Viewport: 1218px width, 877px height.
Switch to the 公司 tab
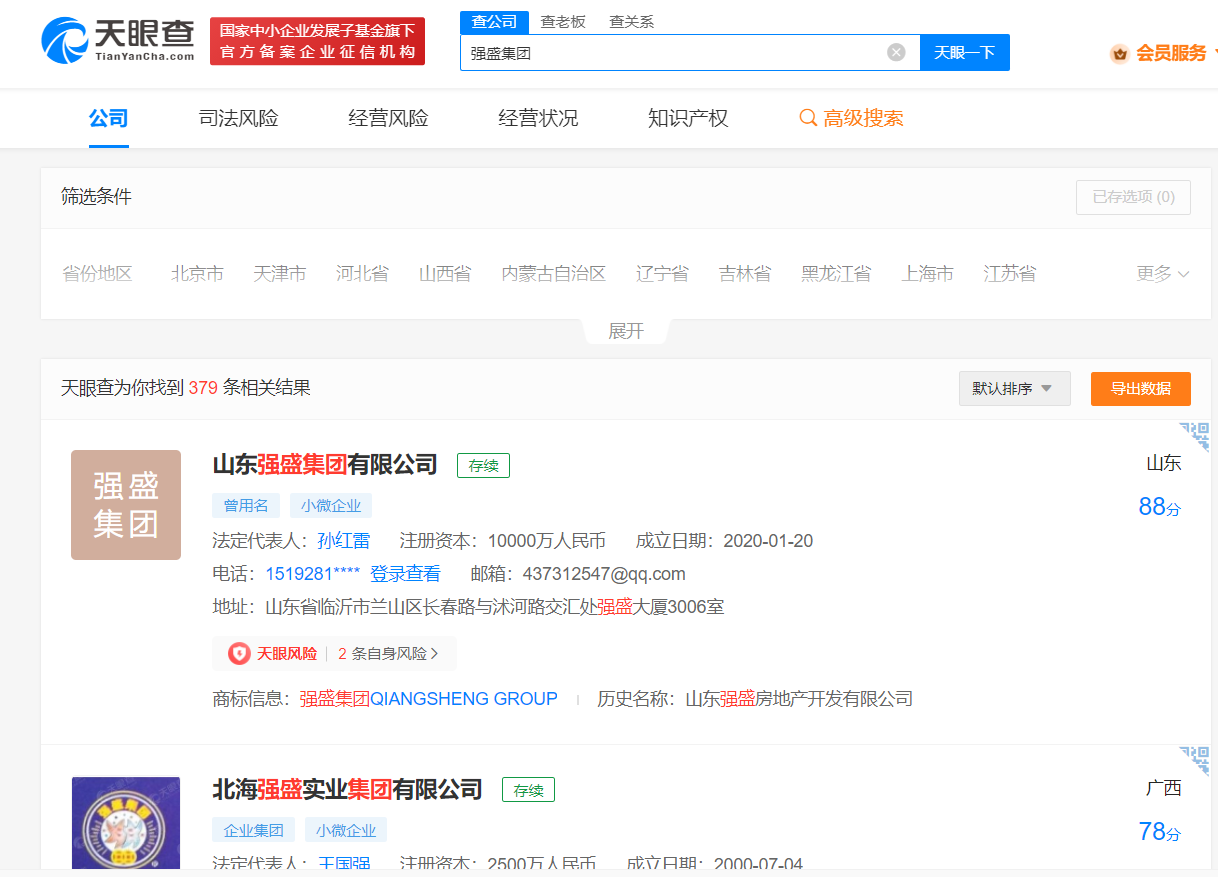click(x=108, y=118)
